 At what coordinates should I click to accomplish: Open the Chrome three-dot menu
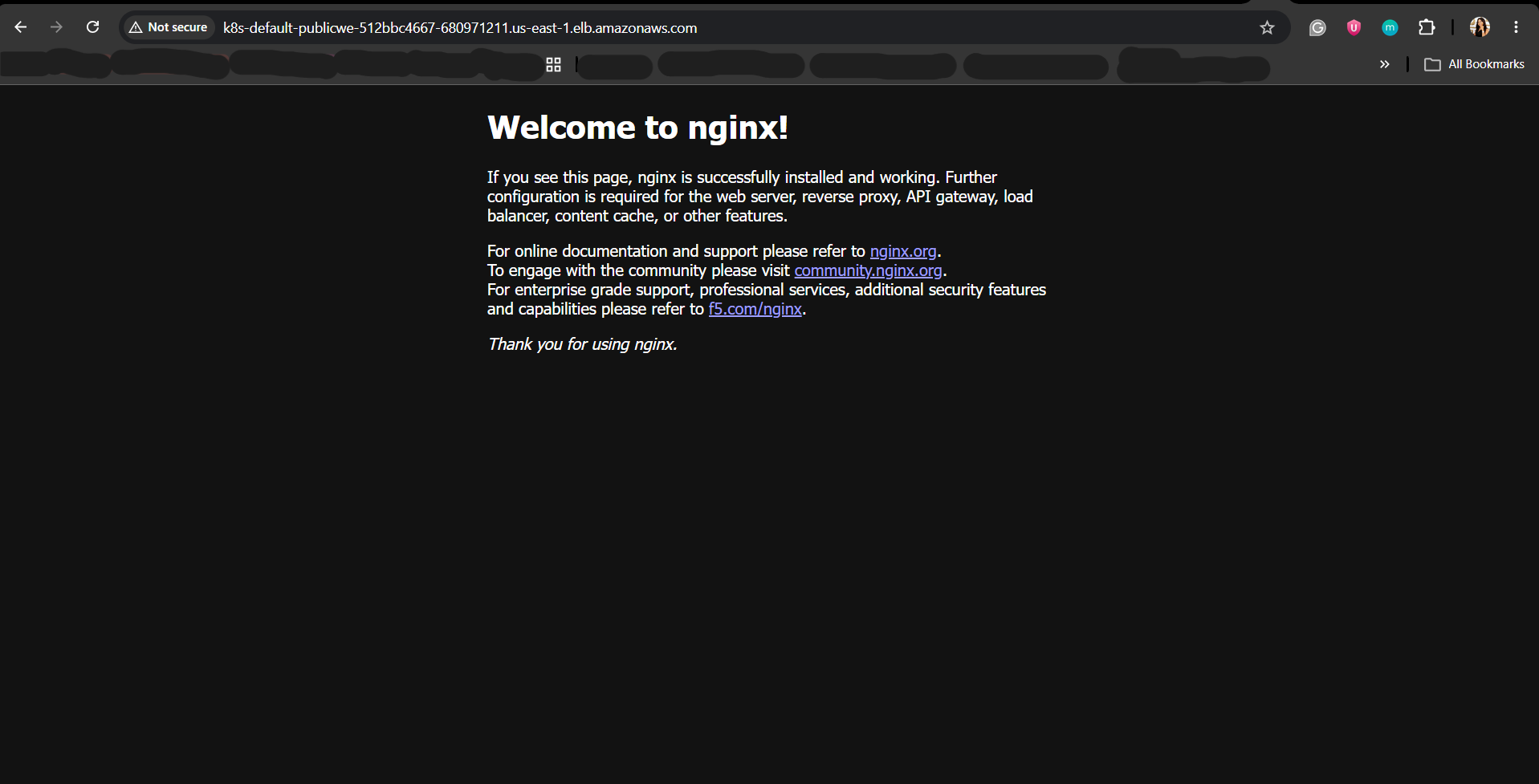pyautogui.click(x=1516, y=27)
